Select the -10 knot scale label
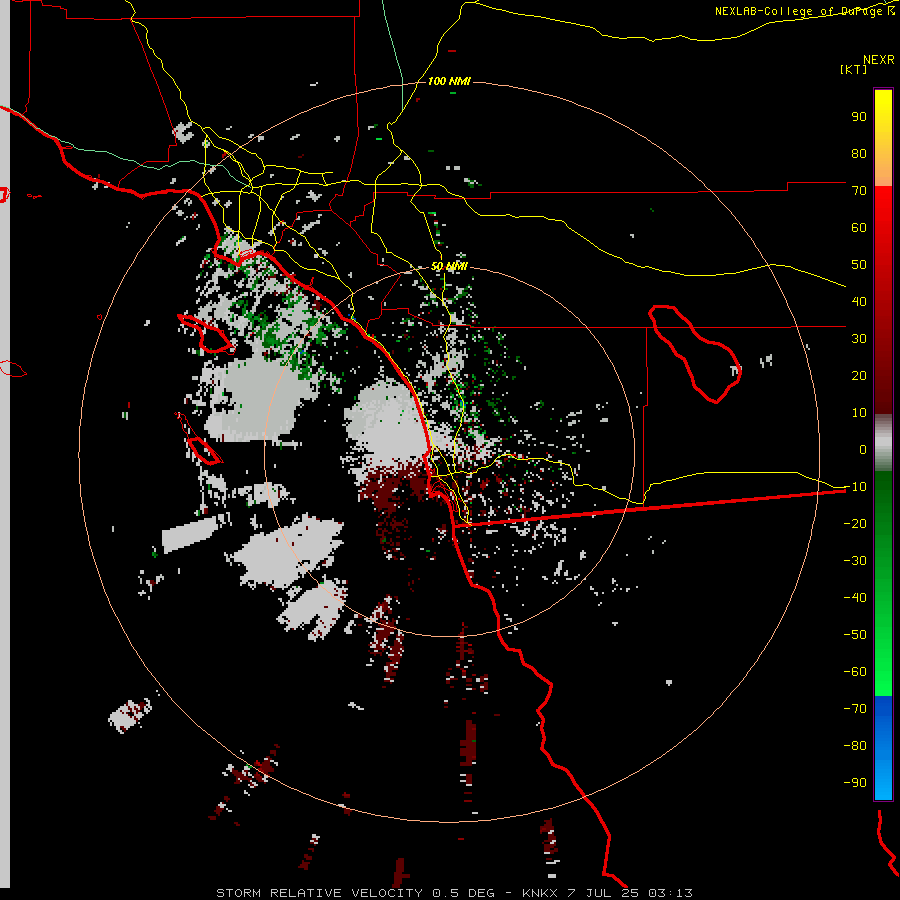The width and height of the screenshot is (900, 900). click(x=855, y=487)
